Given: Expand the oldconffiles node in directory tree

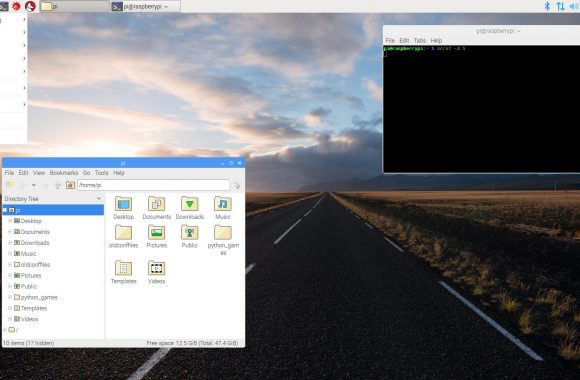Looking at the screenshot, I should [x=10, y=265].
